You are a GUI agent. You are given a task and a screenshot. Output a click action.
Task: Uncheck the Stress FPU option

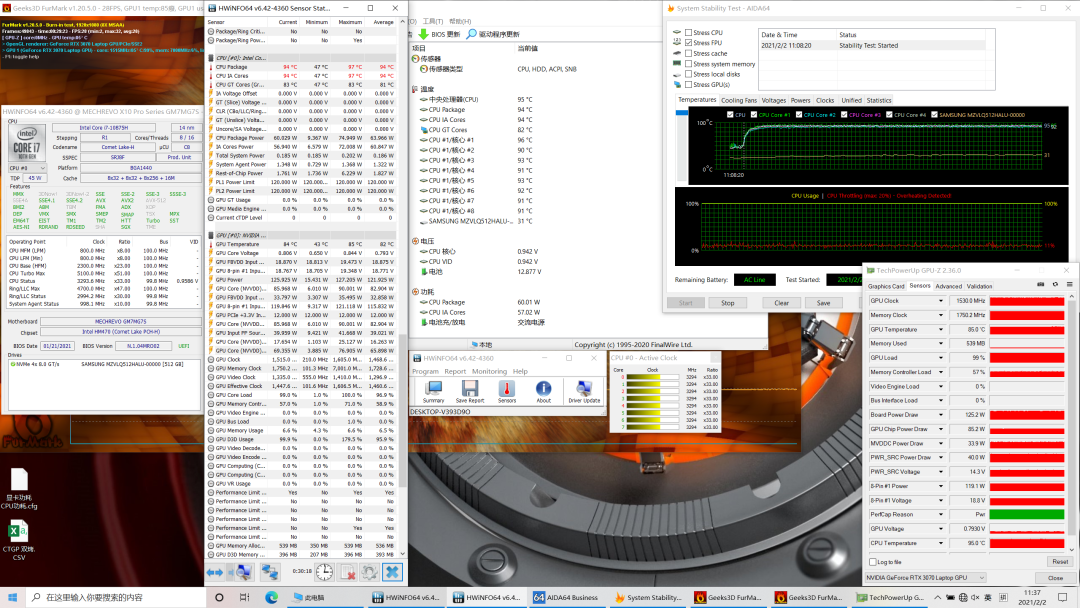[689, 43]
